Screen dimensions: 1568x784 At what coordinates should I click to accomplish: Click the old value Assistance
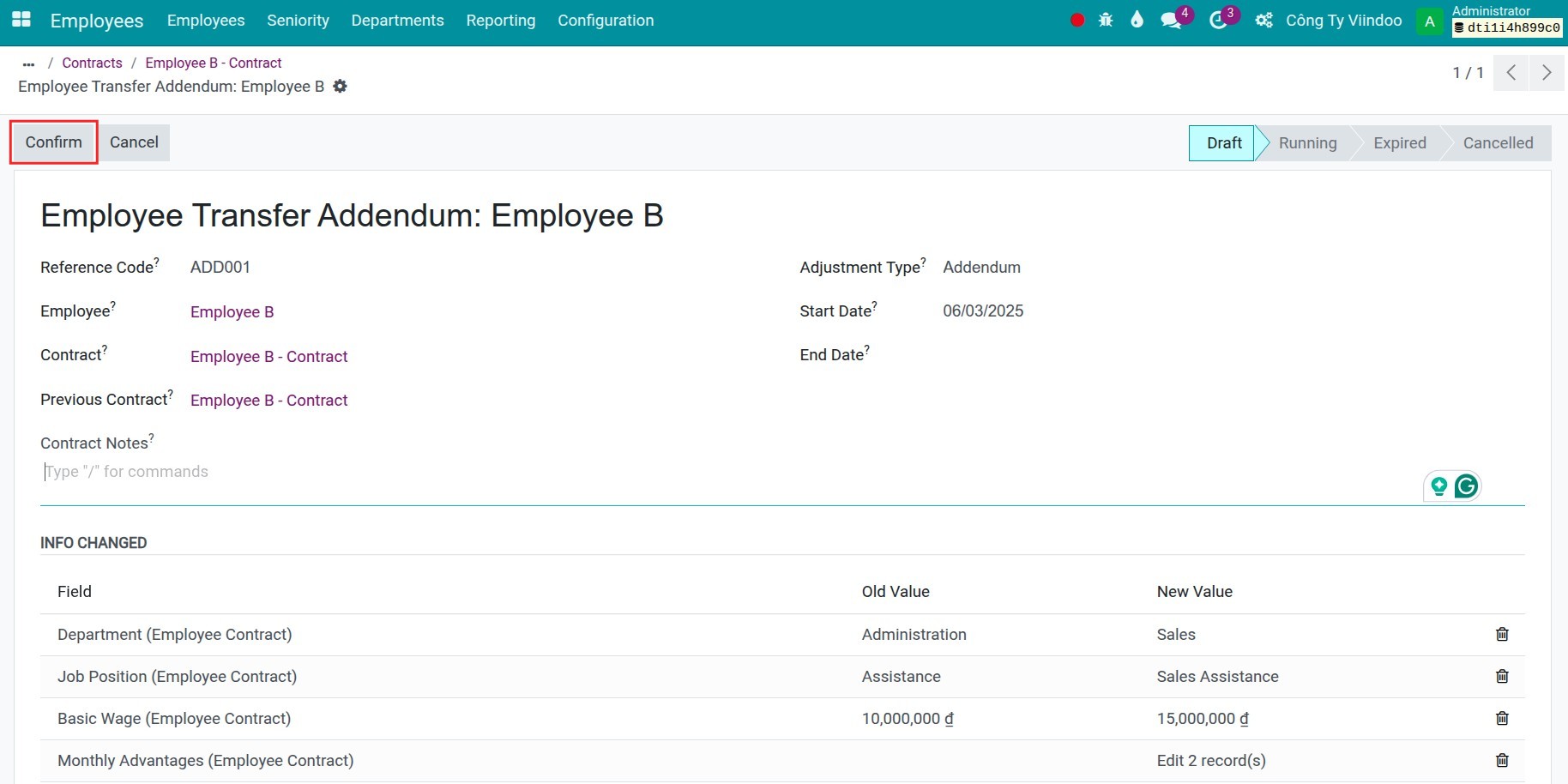point(901,677)
